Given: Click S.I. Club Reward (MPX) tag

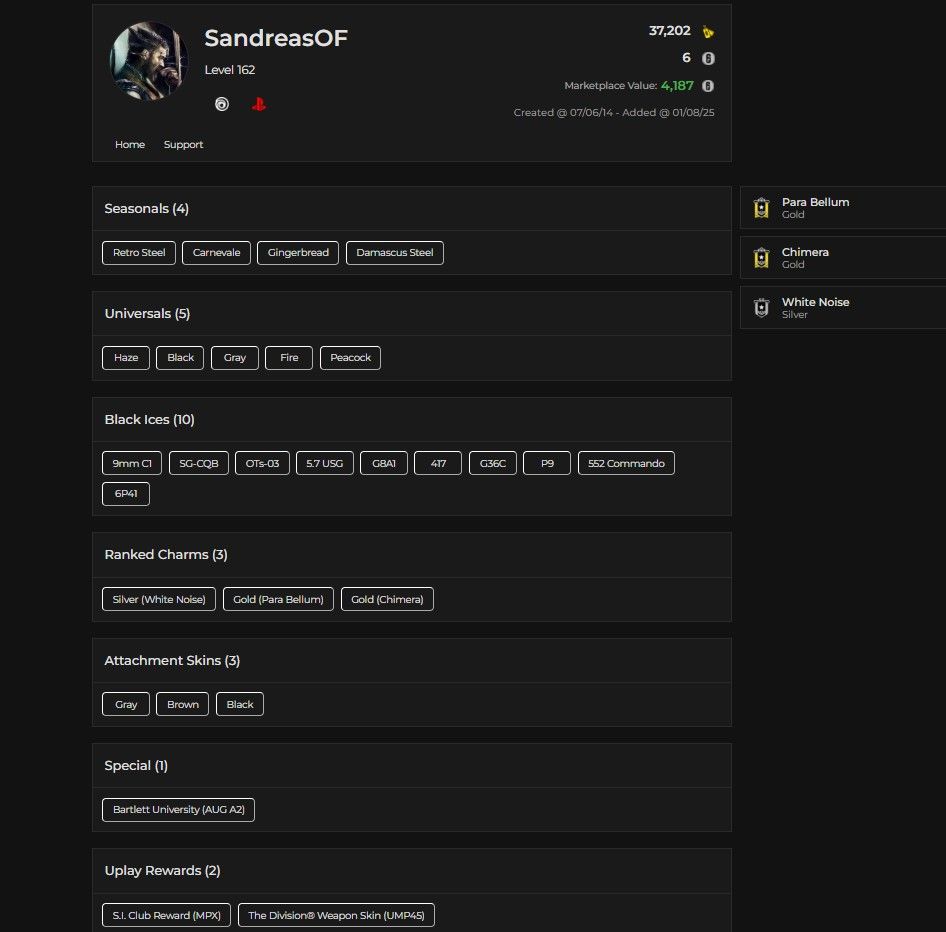Looking at the screenshot, I should (167, 915).
